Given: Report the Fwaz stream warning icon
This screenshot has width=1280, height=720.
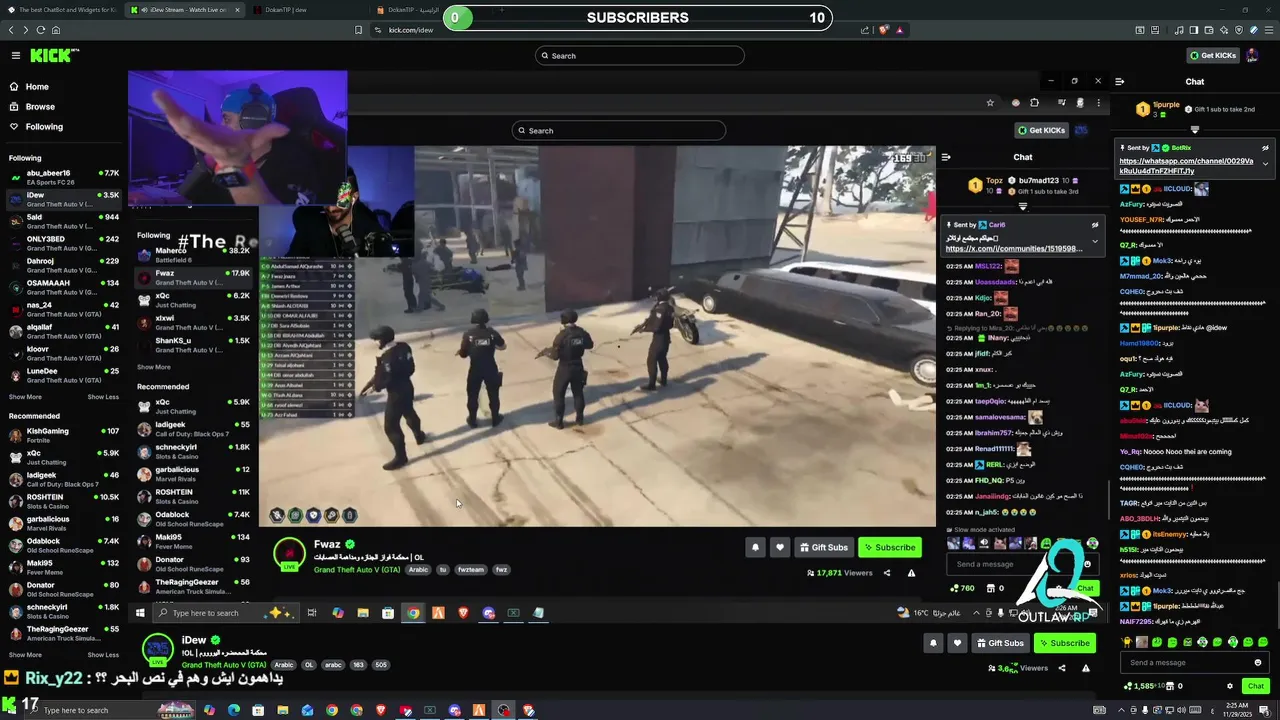Looking at the screenshot, I should tap(911, 573).
